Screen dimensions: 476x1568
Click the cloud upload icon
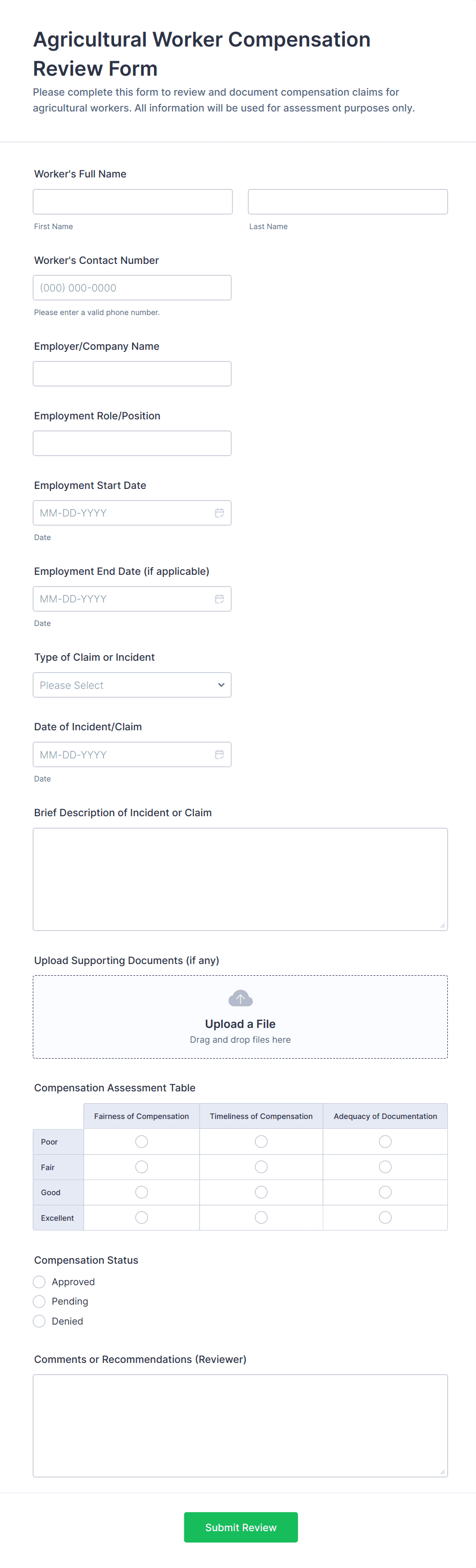[x=240, y=998]
